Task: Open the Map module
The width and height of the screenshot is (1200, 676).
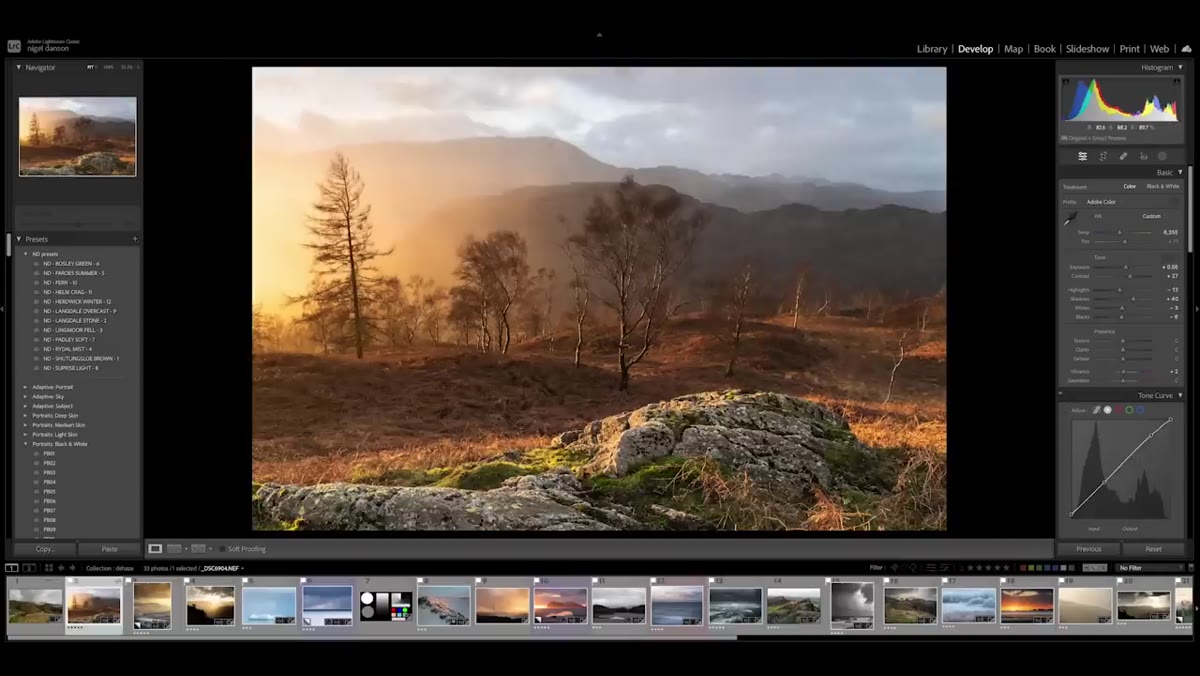Action: tap(1013, 49)
